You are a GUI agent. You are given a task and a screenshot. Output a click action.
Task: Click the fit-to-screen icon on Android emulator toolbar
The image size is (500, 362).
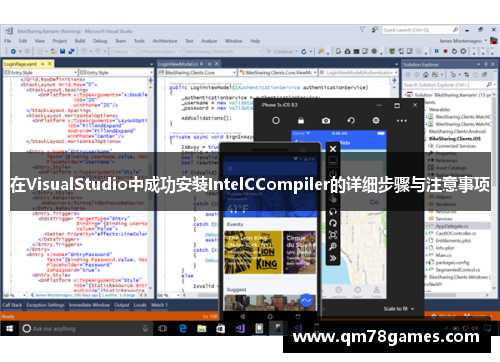pyautogui.click(x=333, y=235)
